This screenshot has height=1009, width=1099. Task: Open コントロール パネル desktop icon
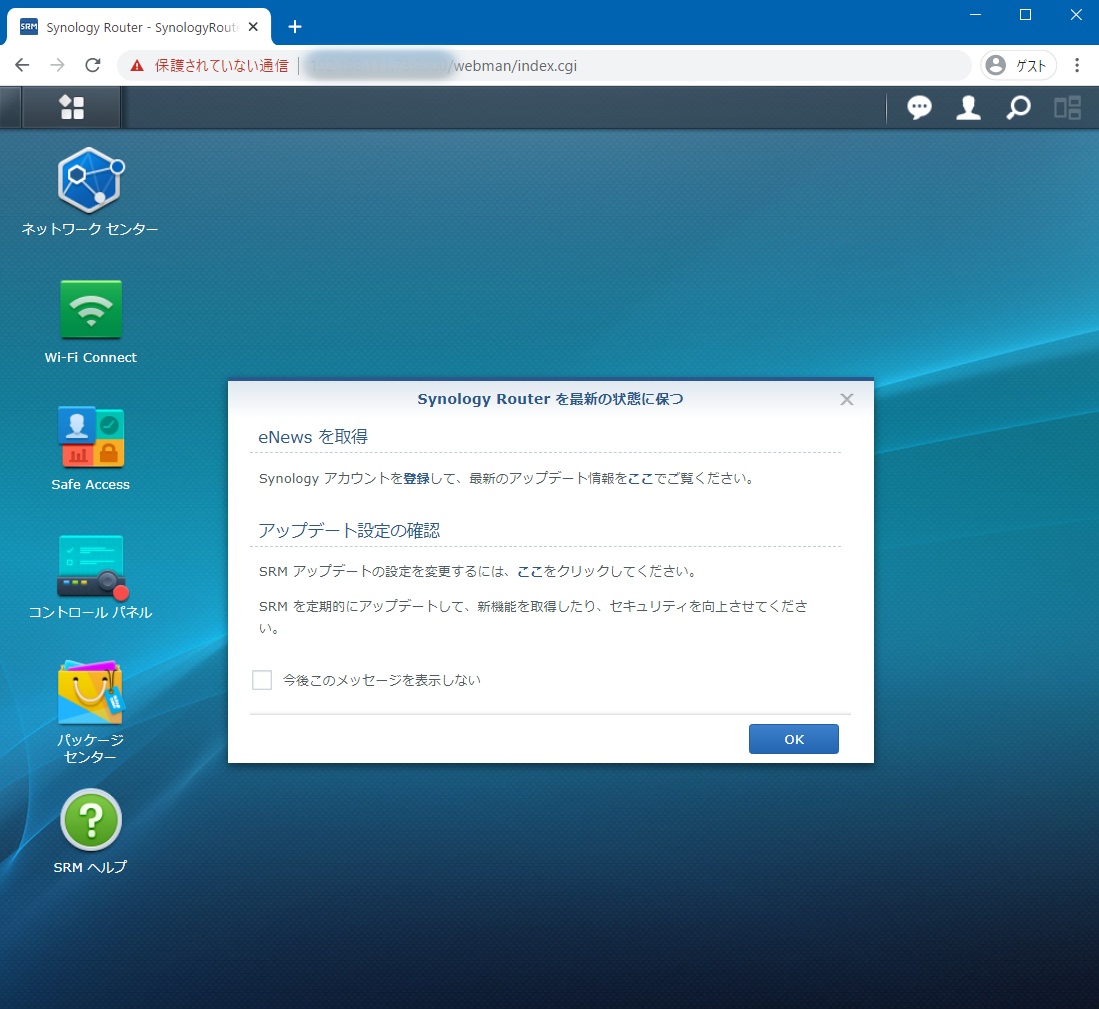pos(90,577)
